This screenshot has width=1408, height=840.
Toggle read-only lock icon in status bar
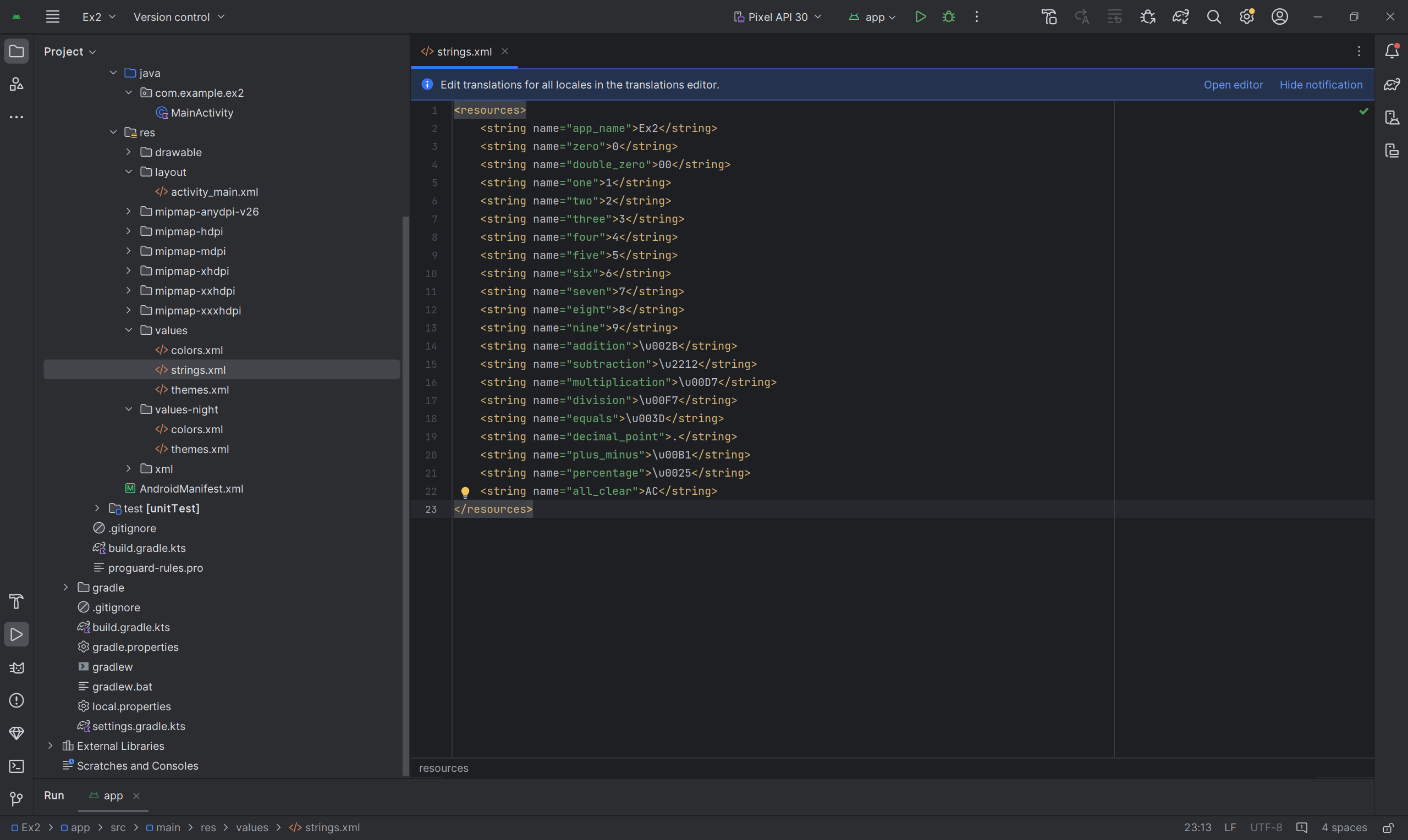coord(1388,828)
